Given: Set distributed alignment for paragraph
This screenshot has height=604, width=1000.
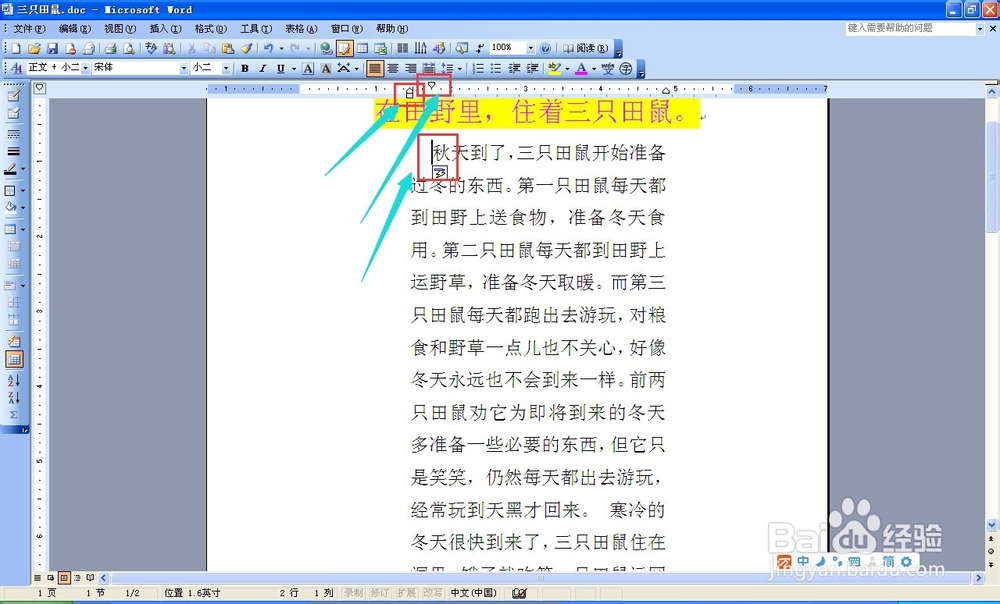Looking at the screenshot, I should click(x=429, y=68).
